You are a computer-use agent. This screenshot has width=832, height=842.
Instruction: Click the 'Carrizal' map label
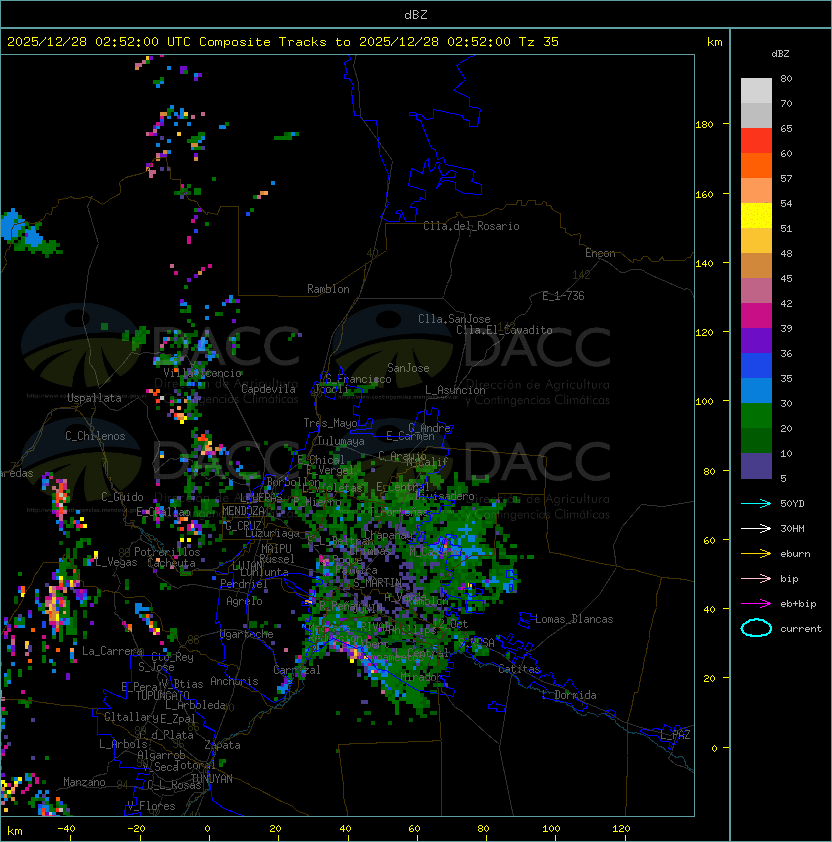[x=297, y=670]
